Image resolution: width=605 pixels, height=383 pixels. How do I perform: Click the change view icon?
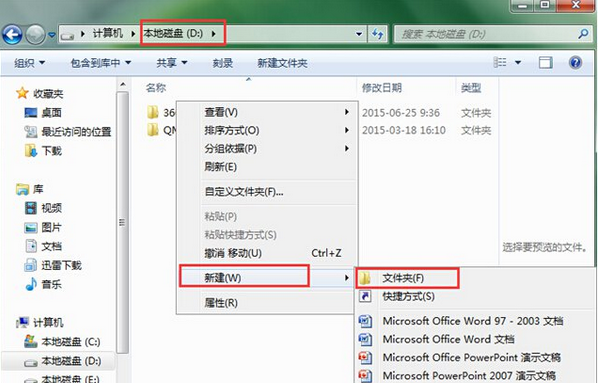tap(500, 62)
